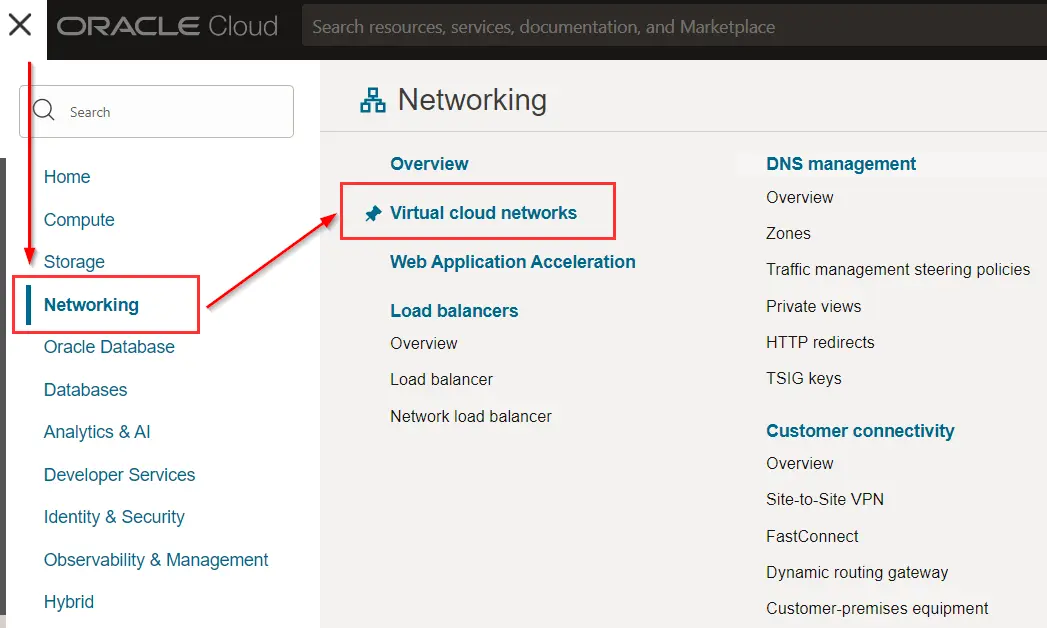Screen dimensions: 1047x628
Task: Close the navigation menu with X icon
Action: coord(20,25)
